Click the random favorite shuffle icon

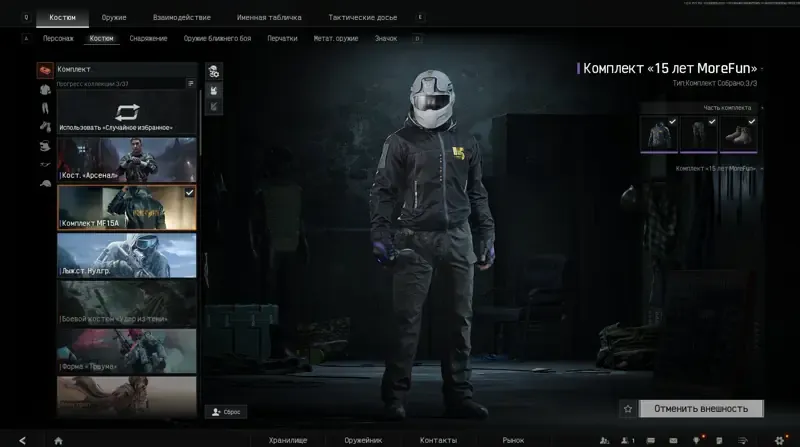point(127,112)
